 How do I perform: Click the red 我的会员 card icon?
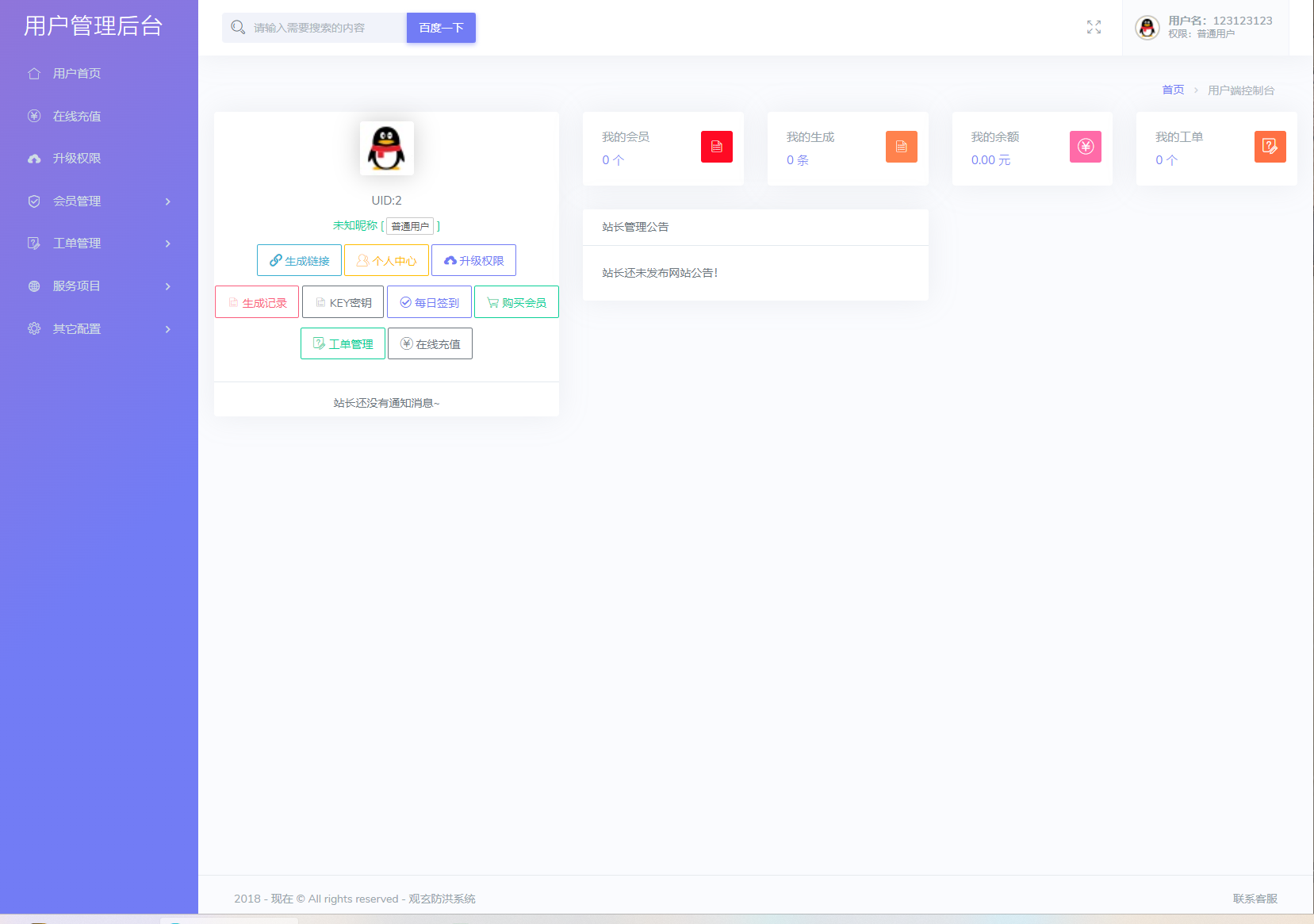716,147
